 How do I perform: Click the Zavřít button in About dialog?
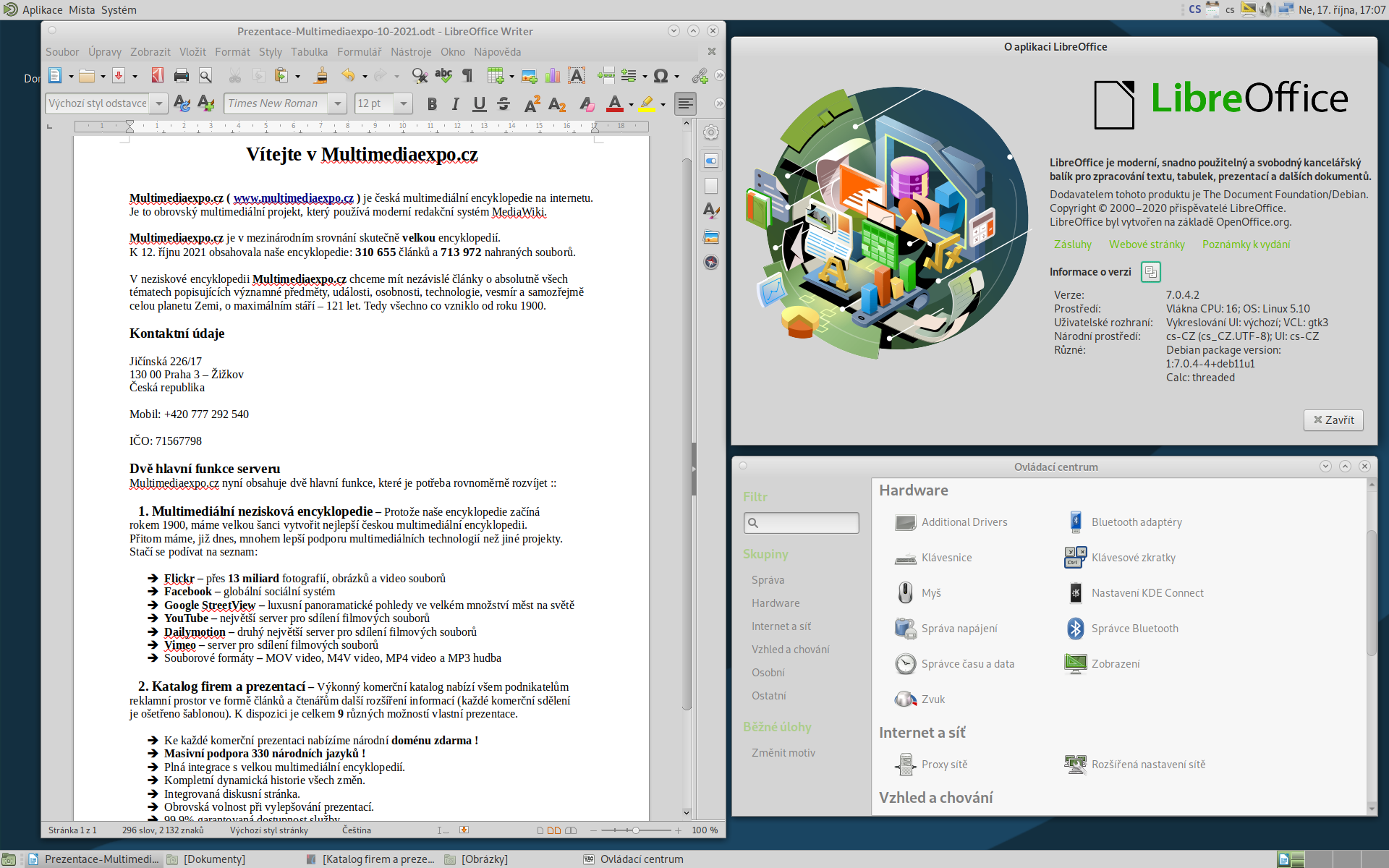tap(1333, 420)
